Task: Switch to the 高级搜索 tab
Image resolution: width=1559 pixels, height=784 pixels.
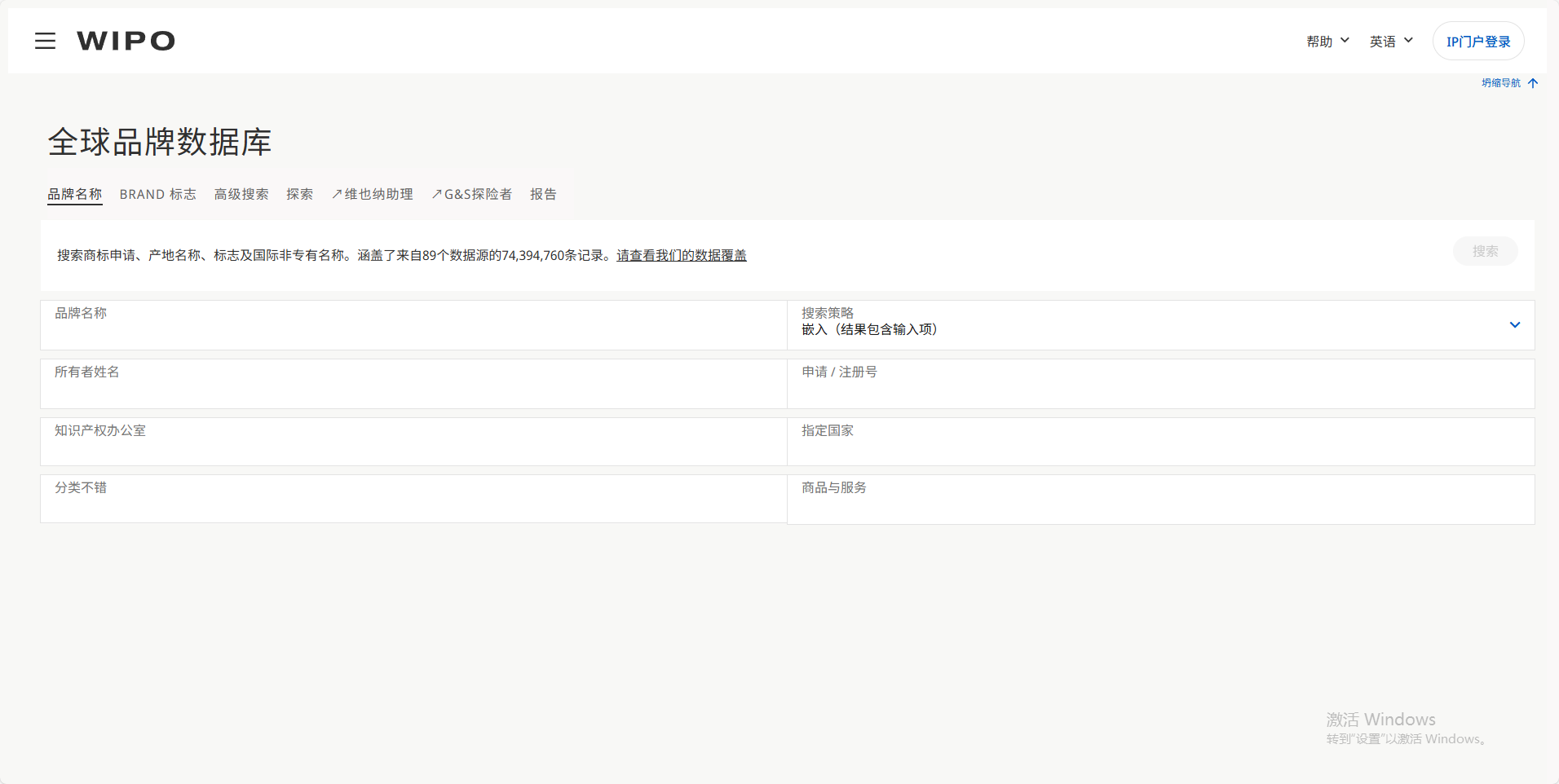Action: point(241,194)
